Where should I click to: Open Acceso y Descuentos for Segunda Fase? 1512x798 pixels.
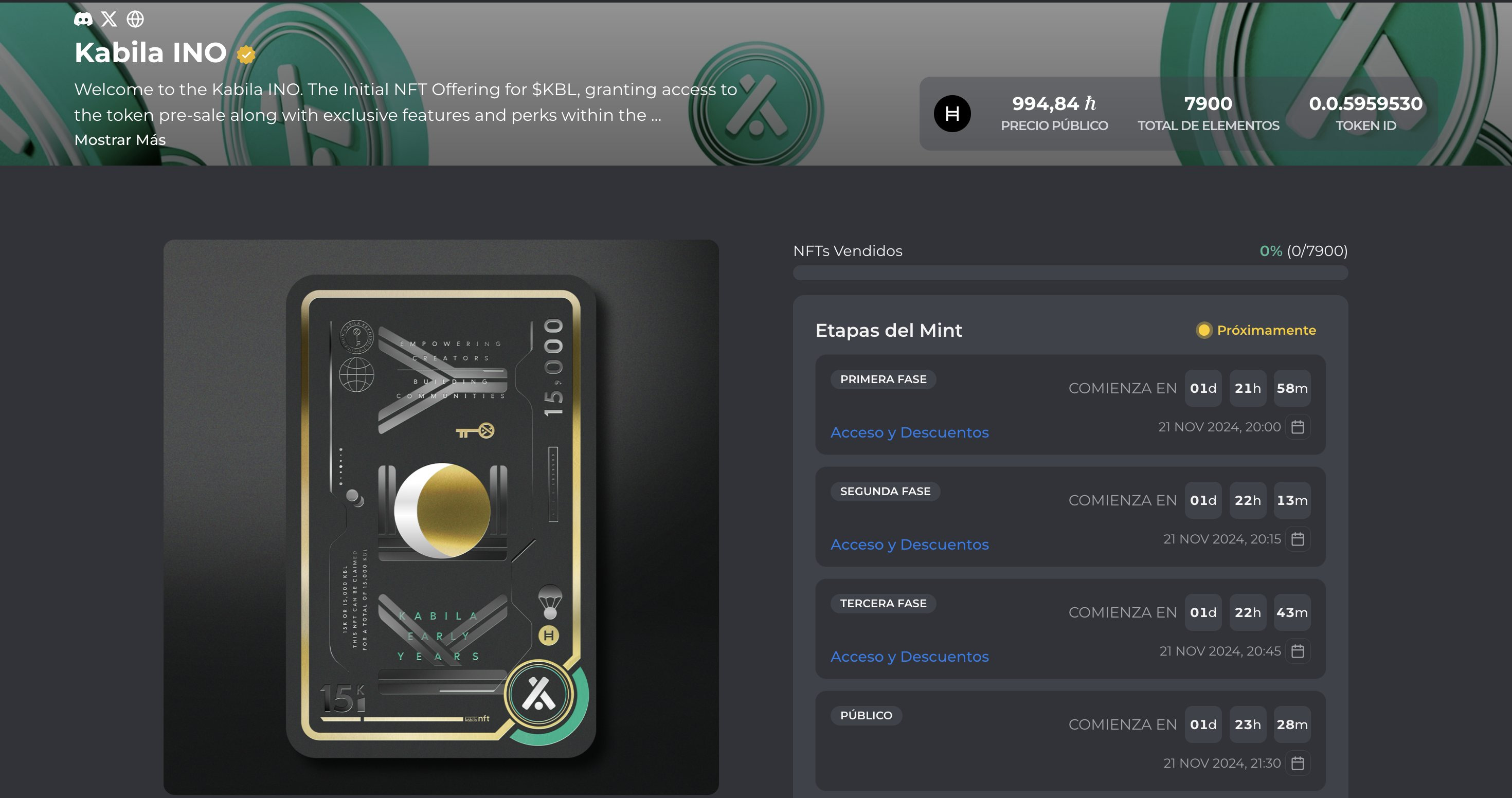pos(909,545)
